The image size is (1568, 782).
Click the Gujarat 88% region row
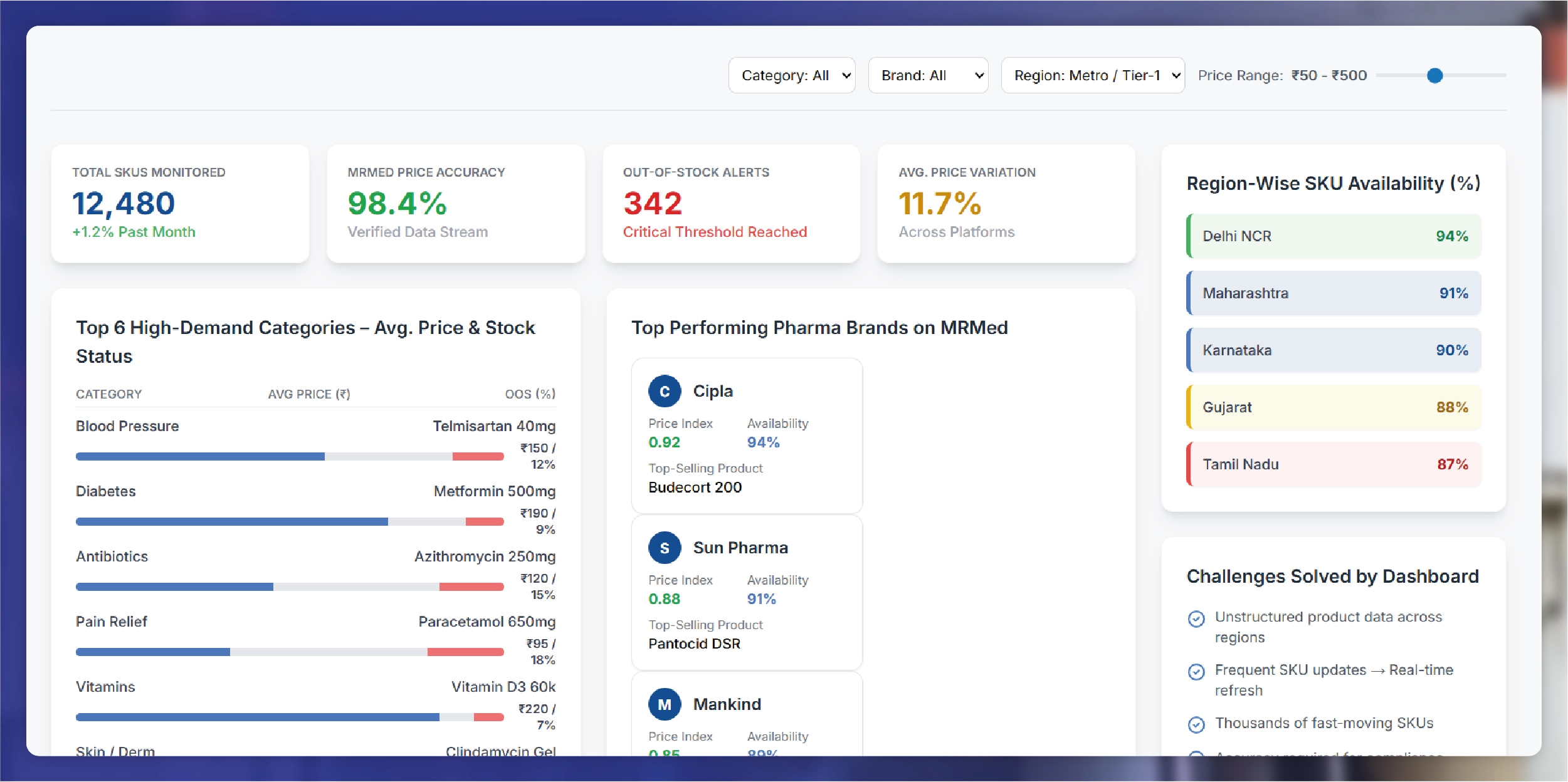(1334, 407)
